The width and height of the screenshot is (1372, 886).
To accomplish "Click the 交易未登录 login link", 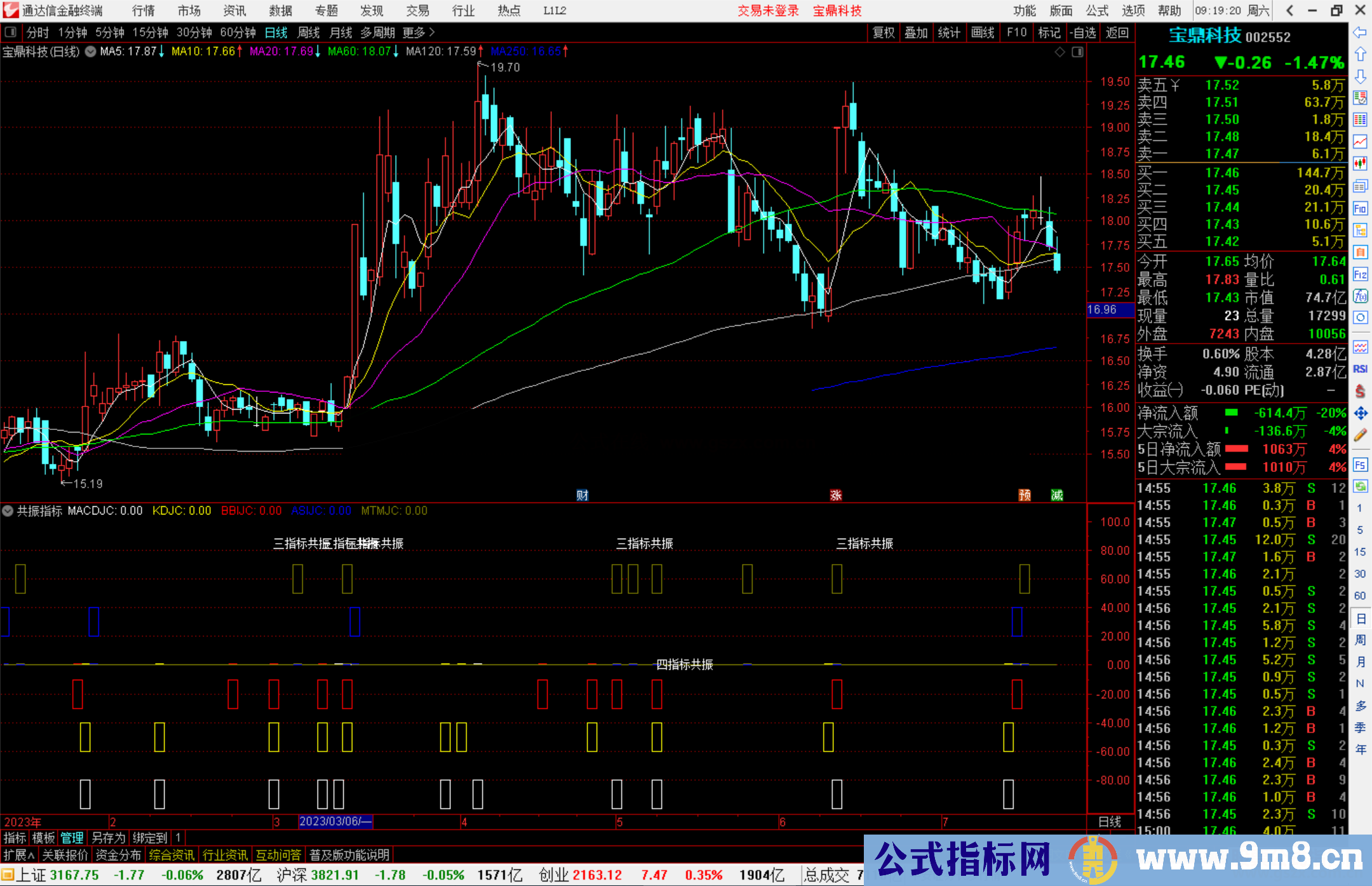I will point(768,11).
